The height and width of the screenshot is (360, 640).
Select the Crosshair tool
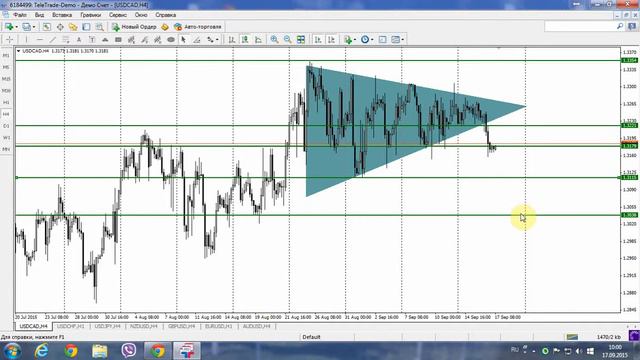(x=9, y=40)
